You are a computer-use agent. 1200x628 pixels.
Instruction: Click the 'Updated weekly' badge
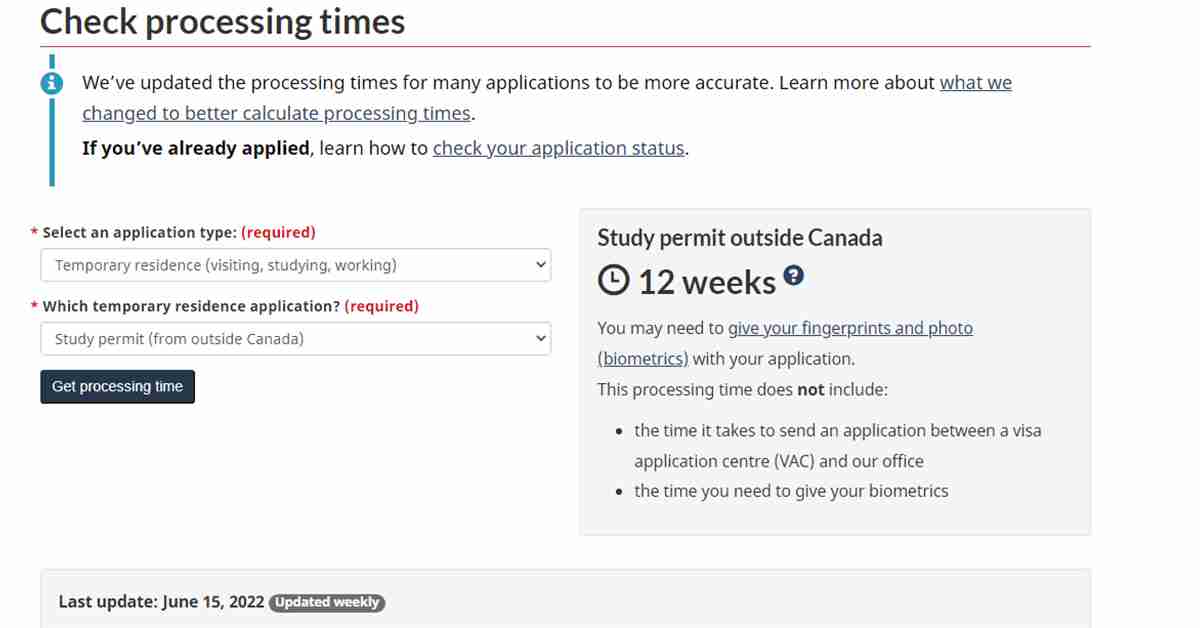point(327,602)
